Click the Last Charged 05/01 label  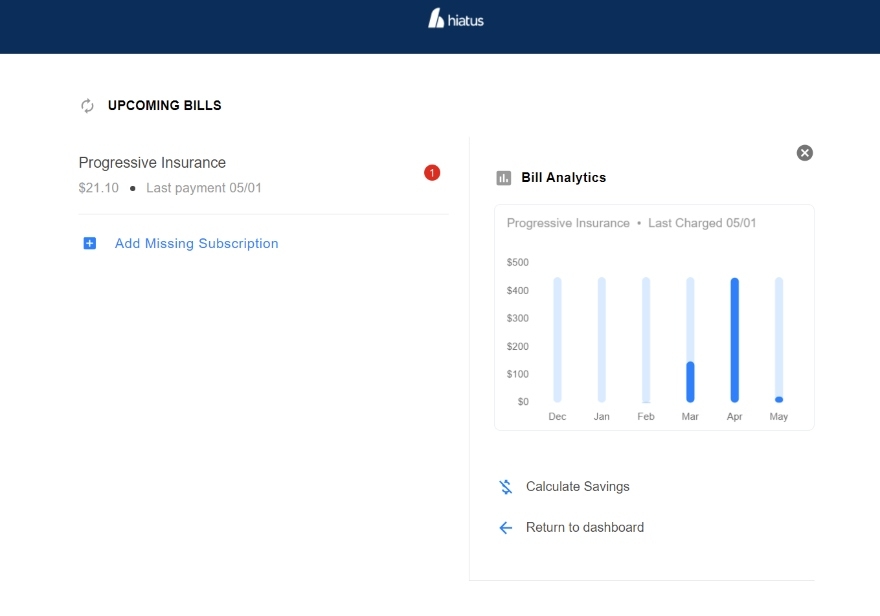702,223
